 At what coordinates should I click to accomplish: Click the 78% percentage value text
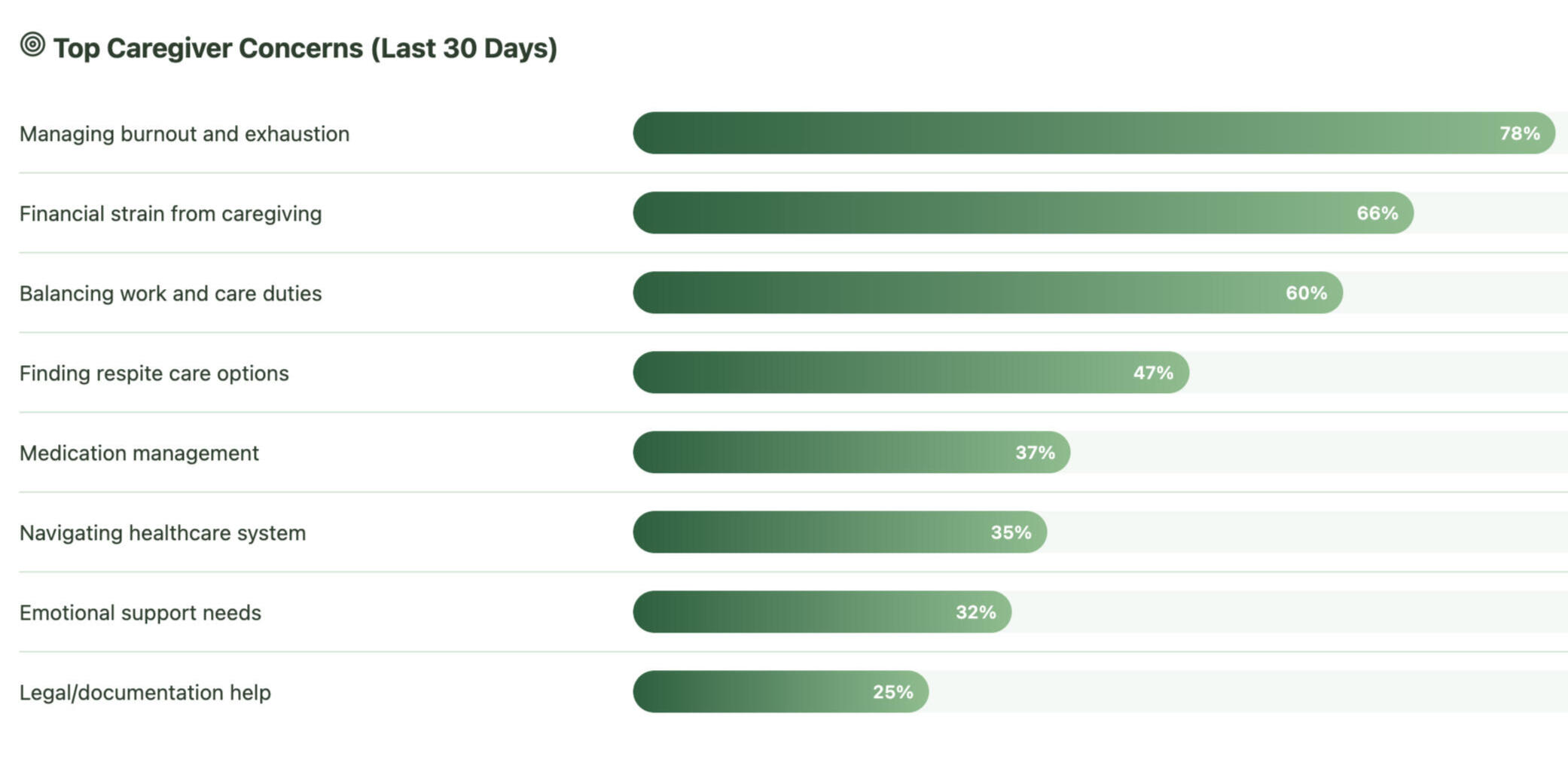tap(1519, 133)
